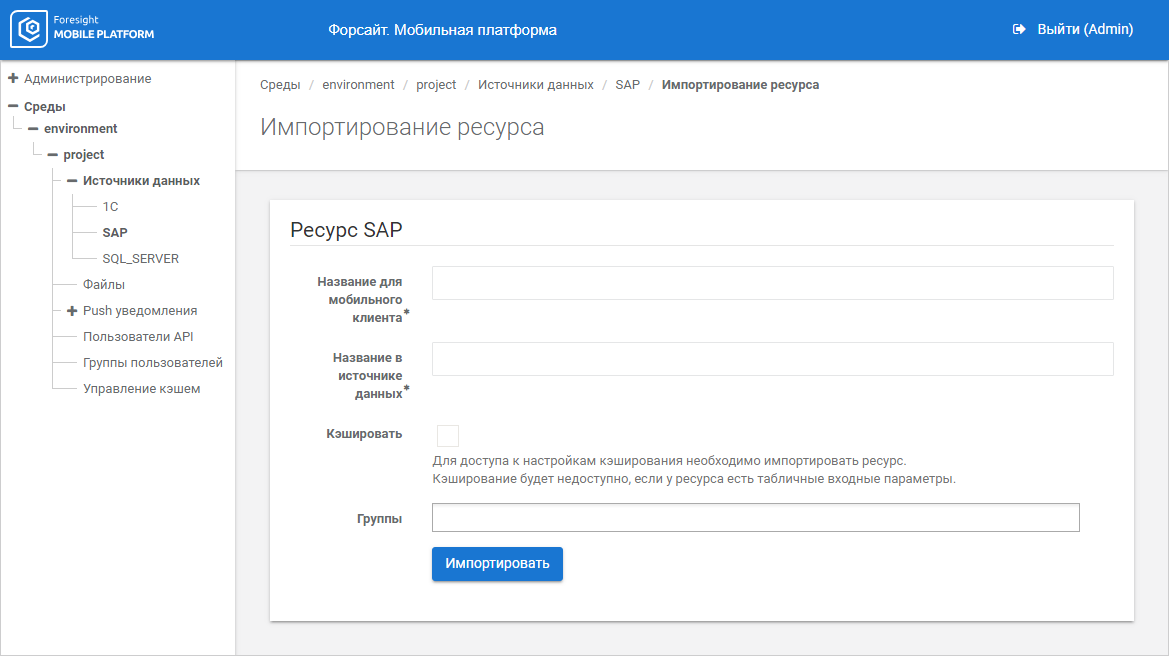This screenshot has width=1169, height=656.
Task: Collapse the environment tree node
Action: (33, 129)
